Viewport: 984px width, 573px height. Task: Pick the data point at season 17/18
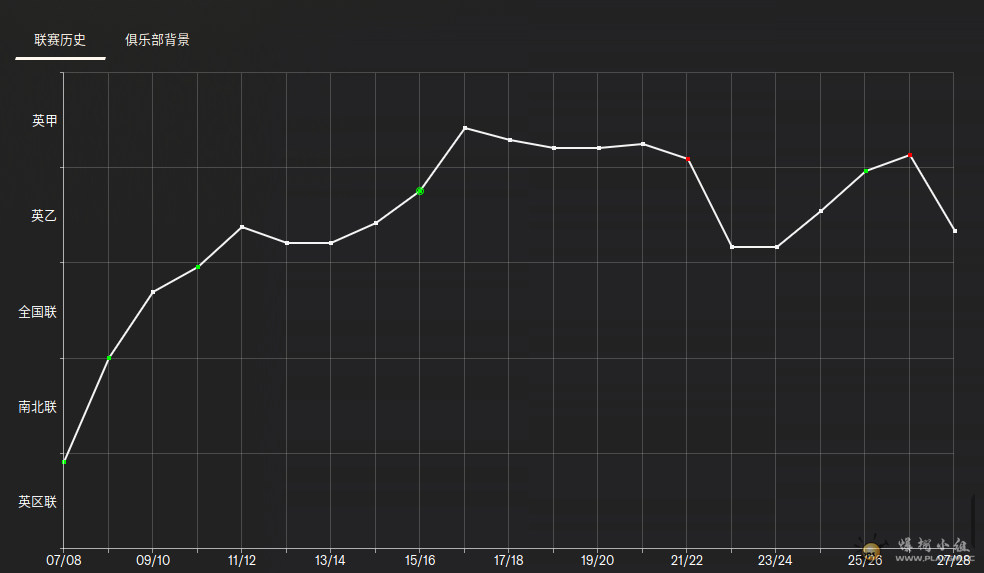pos(510,140)
